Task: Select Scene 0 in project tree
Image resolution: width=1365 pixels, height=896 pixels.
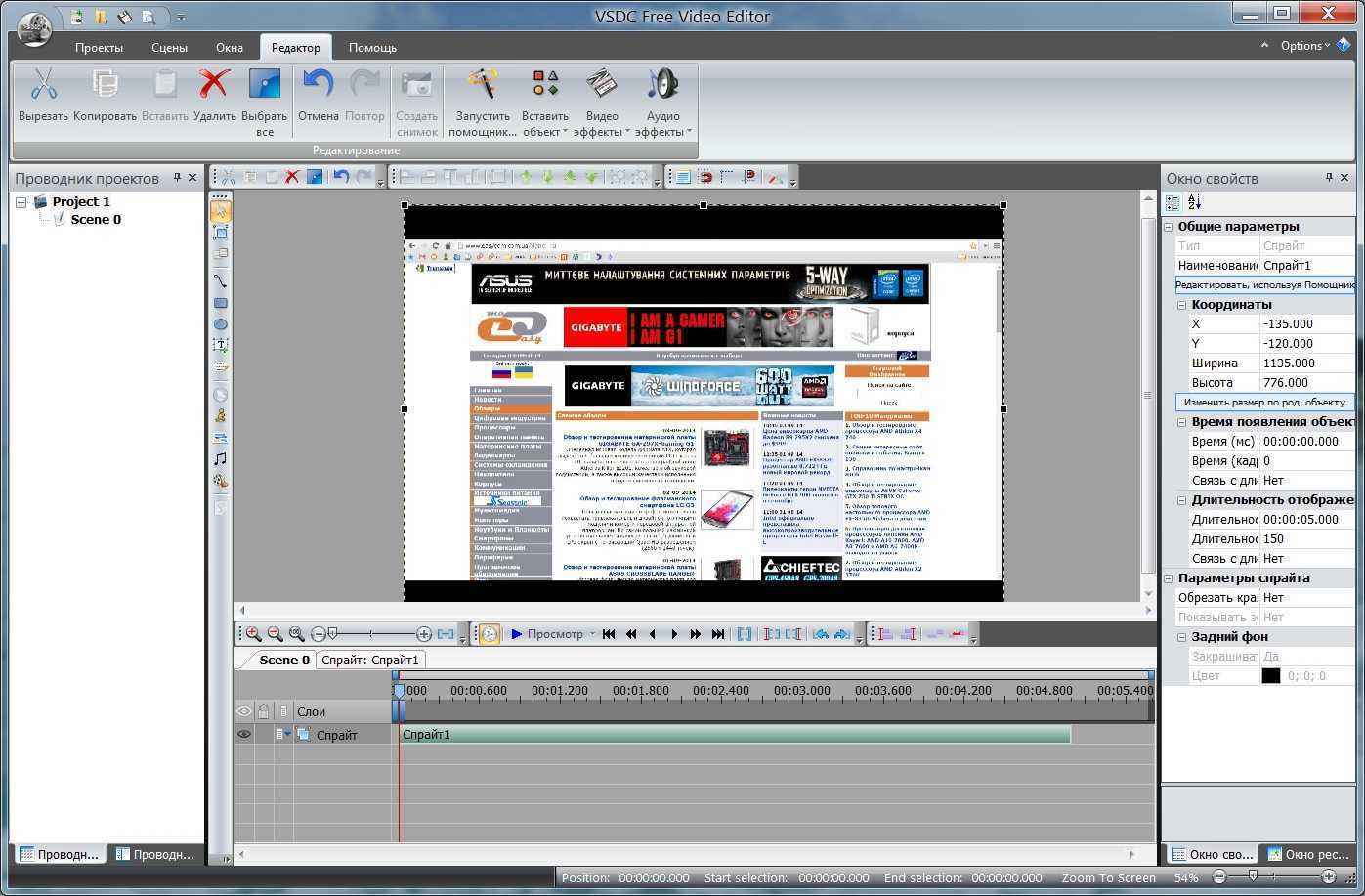Action: [96, 219]
